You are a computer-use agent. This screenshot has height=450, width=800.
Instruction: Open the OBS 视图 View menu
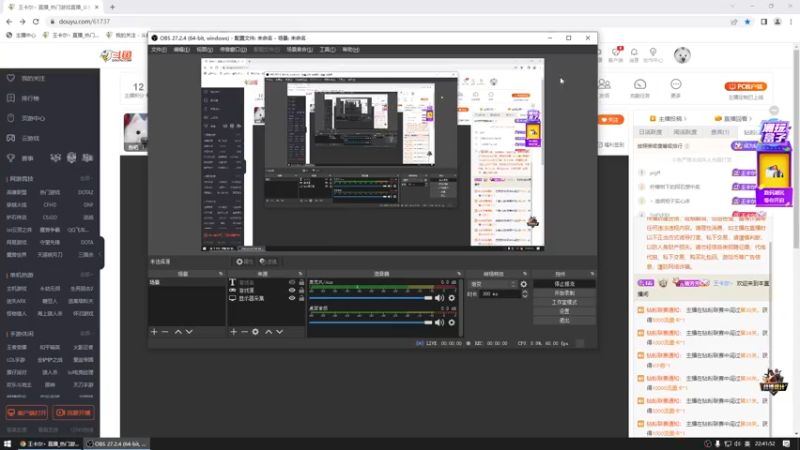click(205, 49)
